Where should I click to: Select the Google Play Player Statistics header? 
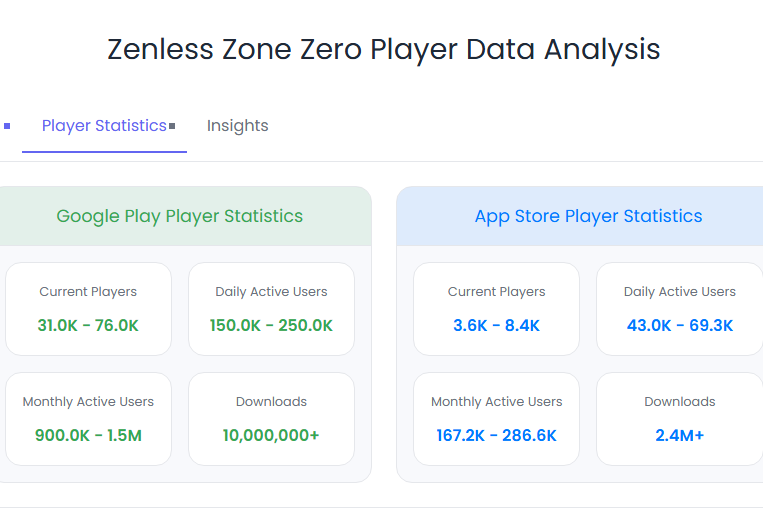[180, 216]
